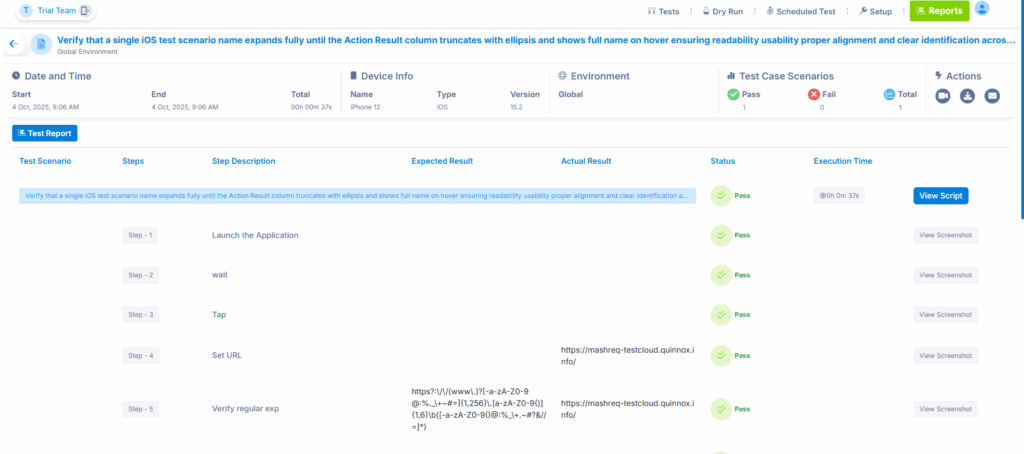The height and width of the screenshot is (454, 1024).
Task: Click the video recording action icon
Action: click(x=942, y=96)
